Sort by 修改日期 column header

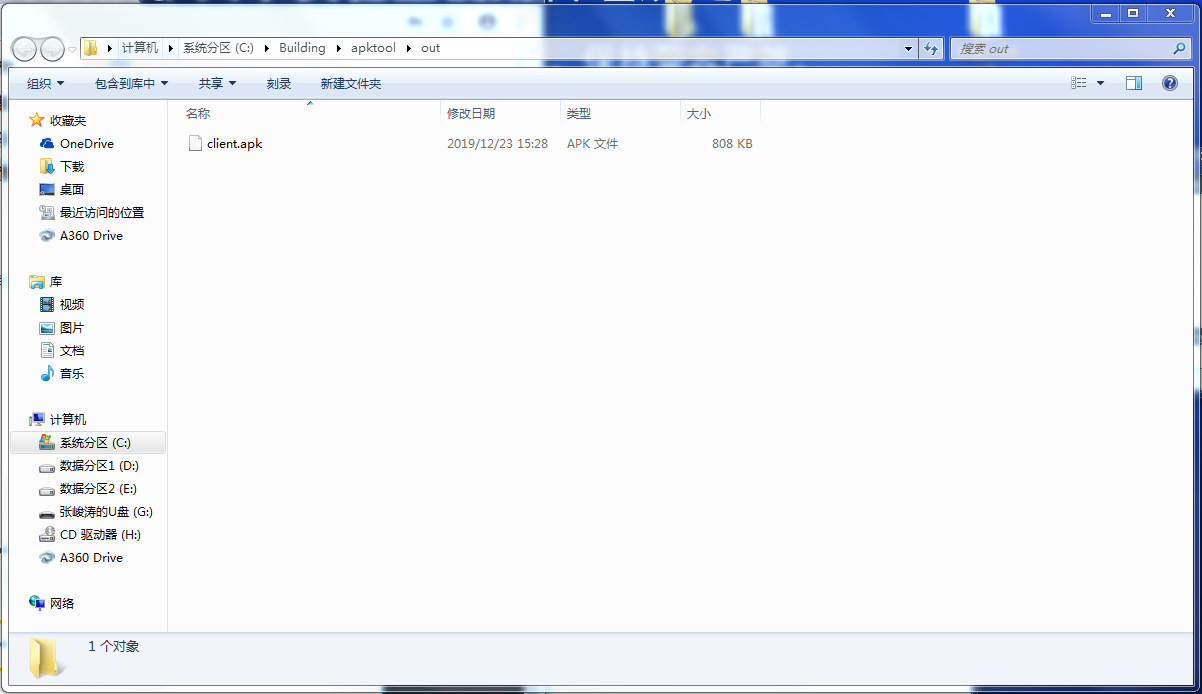[x=500, y=114]
